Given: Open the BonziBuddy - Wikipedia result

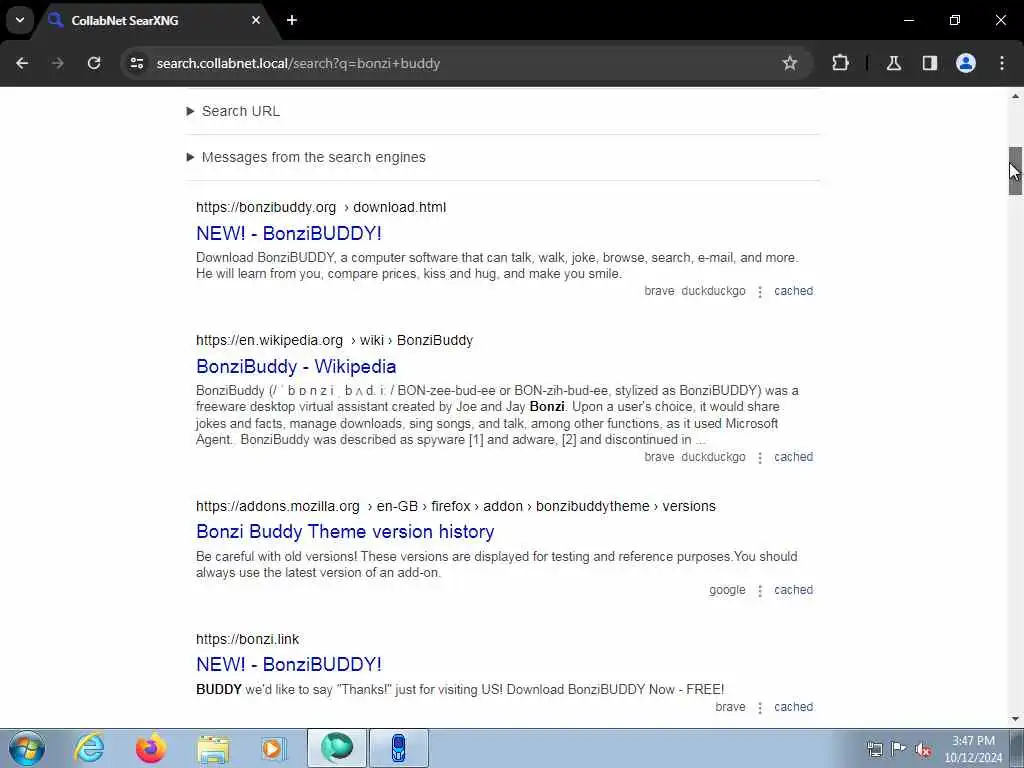Looking at the screenshot, I should click(x=296, y=366).
